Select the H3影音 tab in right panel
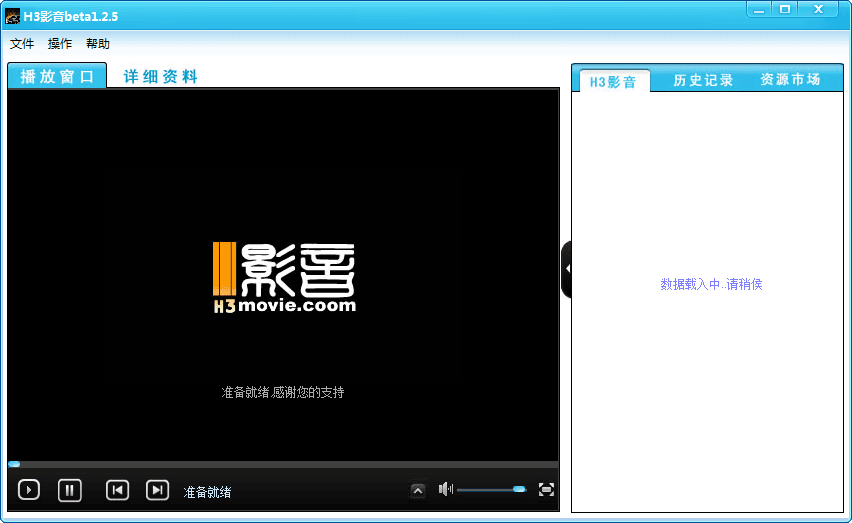The width and height of the screenshot is (852, 523). pyautogui.click(x=613, y=81)
